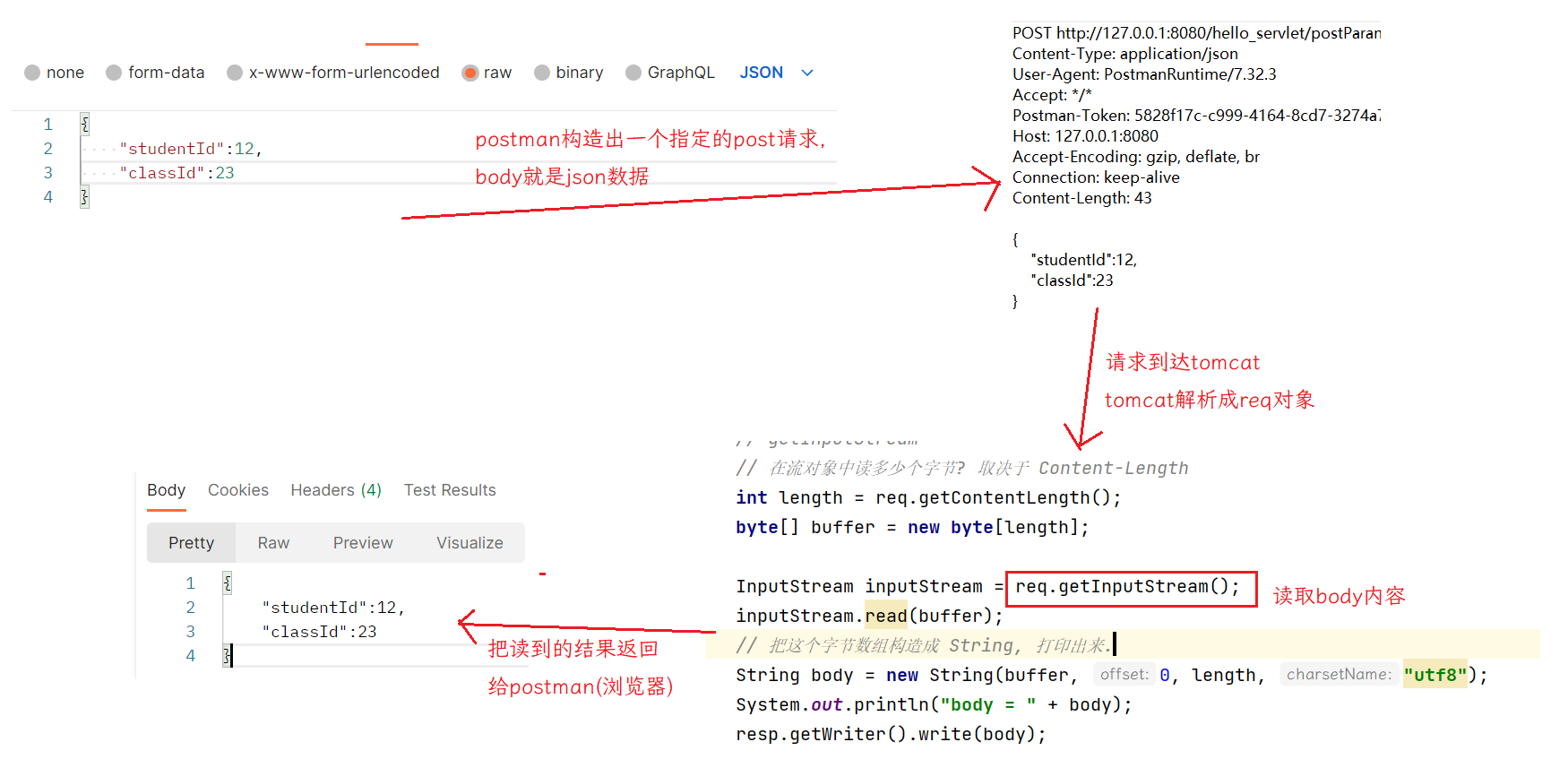Open the Headers (4) tab

click(336, 490)
